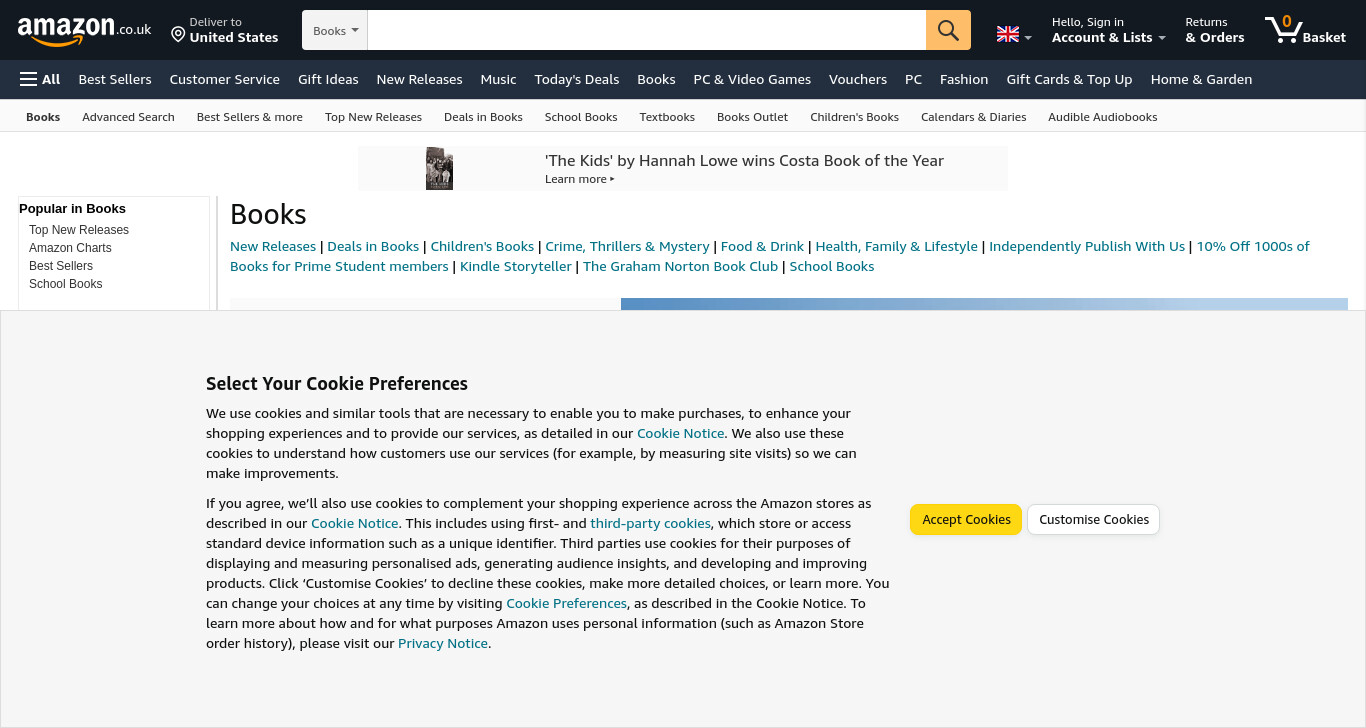Click the UK flag language selector
The image size is (1366, 728).
point(1014,34)
